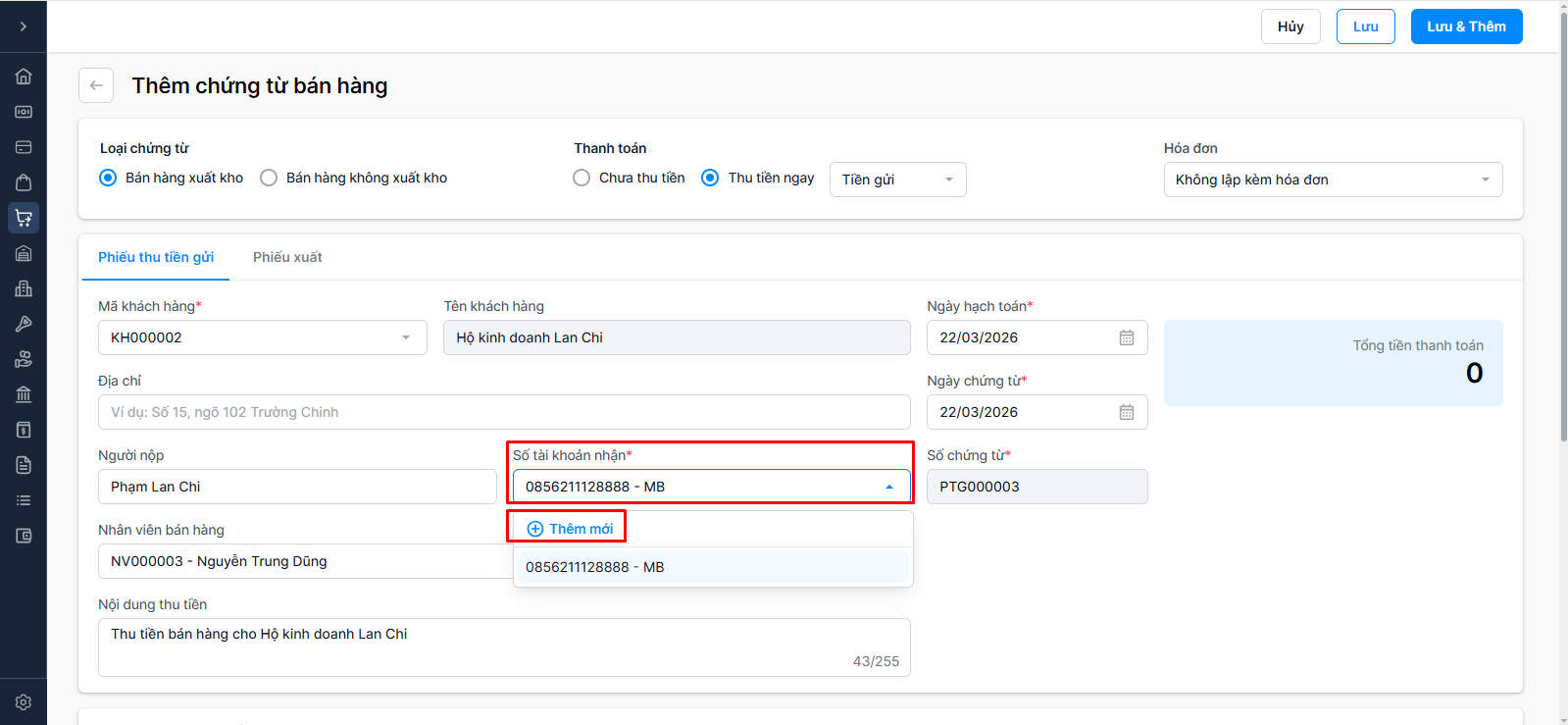Click the back arrow beside page title
This screenshot has height=725, width=1568.
(96, 85)
